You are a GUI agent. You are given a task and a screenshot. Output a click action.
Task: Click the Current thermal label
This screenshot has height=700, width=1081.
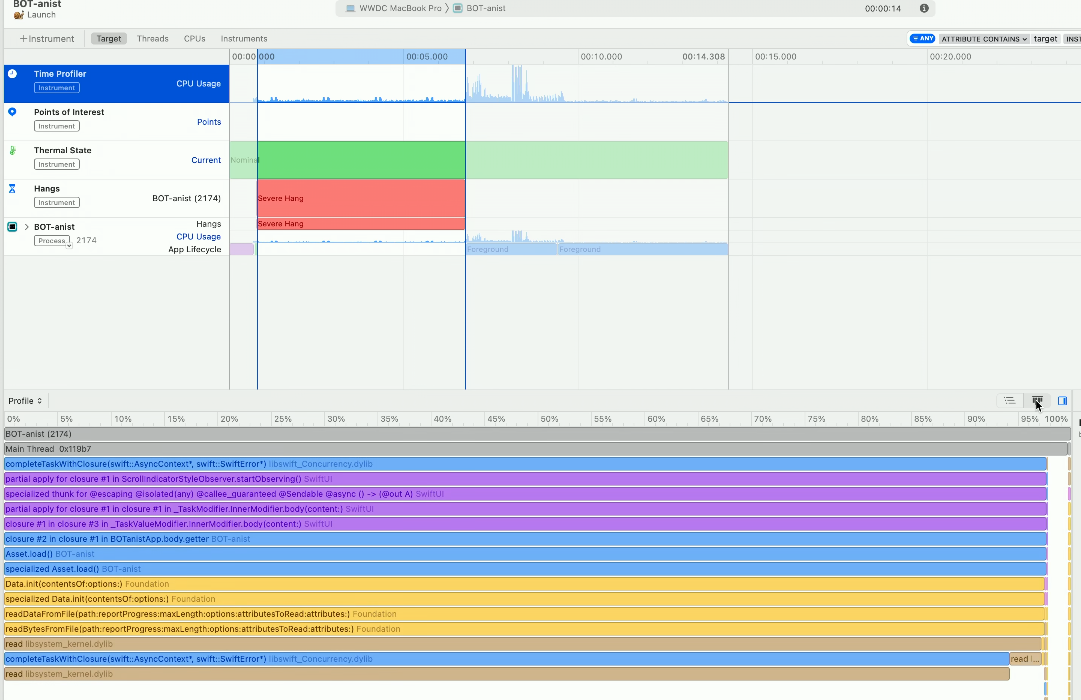pos(206,160)
